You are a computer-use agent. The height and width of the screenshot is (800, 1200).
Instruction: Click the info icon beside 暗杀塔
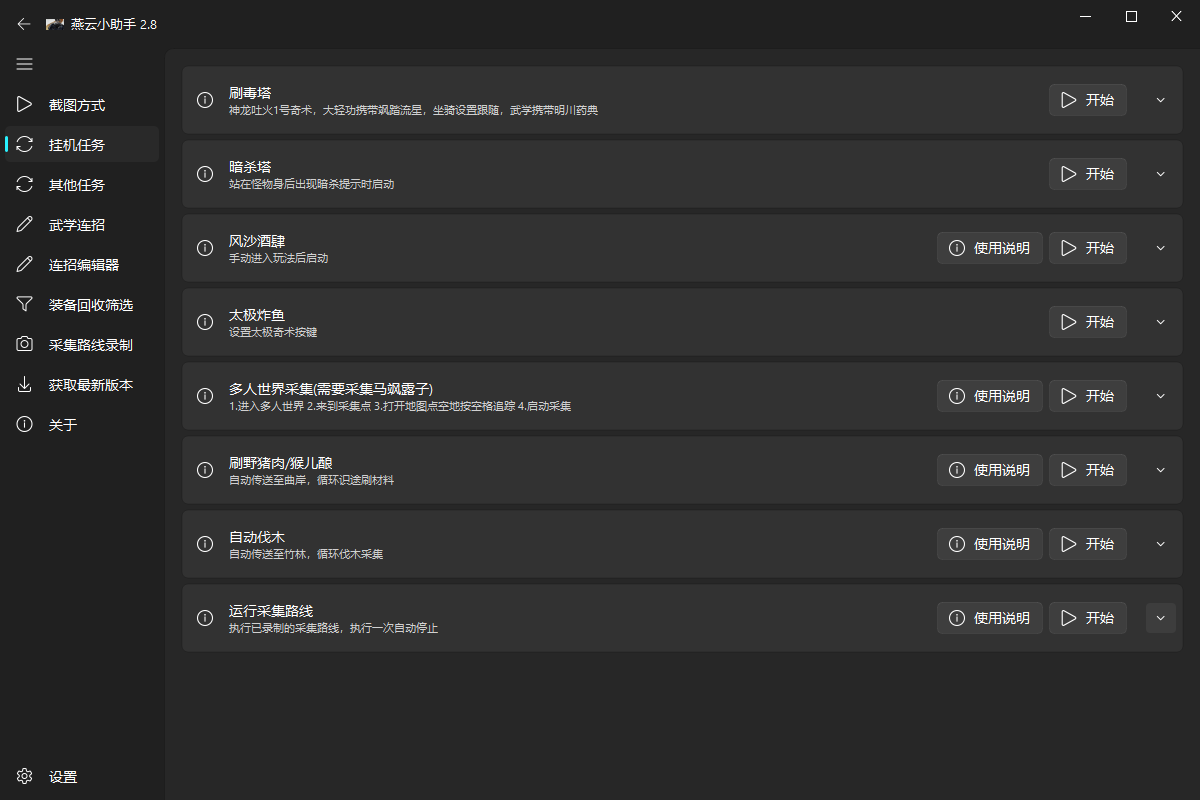(x=205, y=174)
